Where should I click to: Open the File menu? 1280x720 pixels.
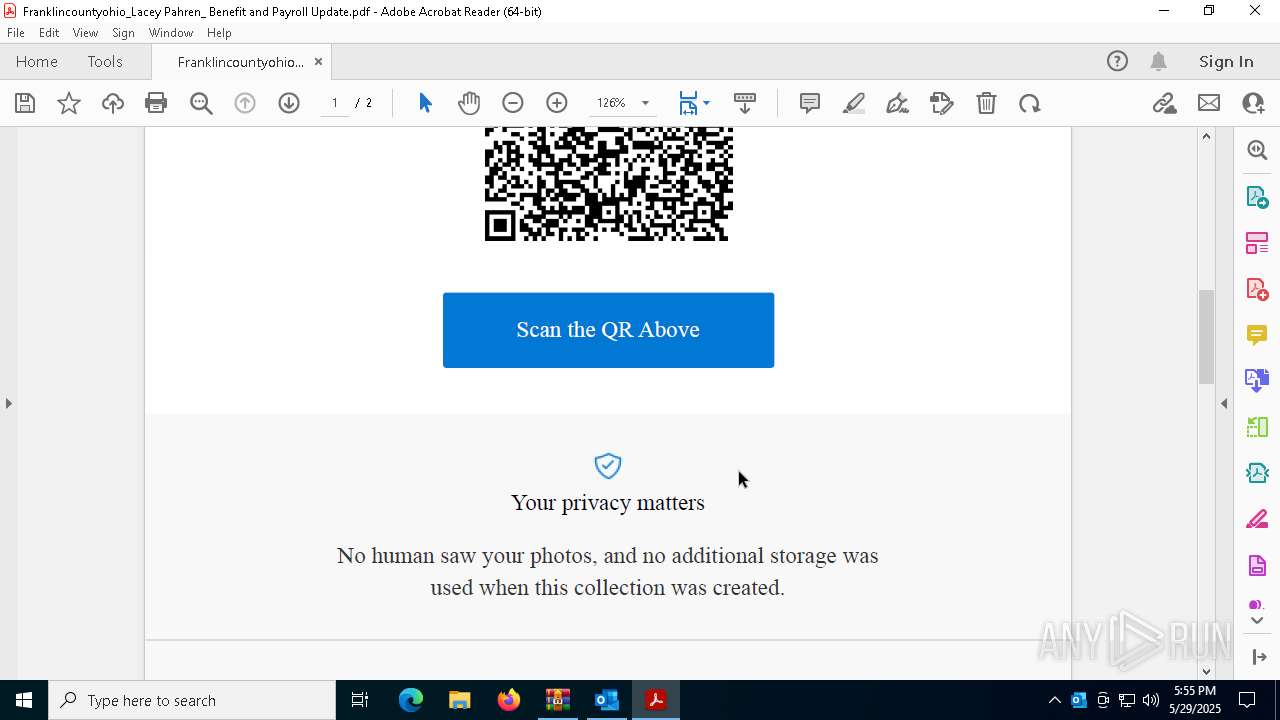[16, 33]
